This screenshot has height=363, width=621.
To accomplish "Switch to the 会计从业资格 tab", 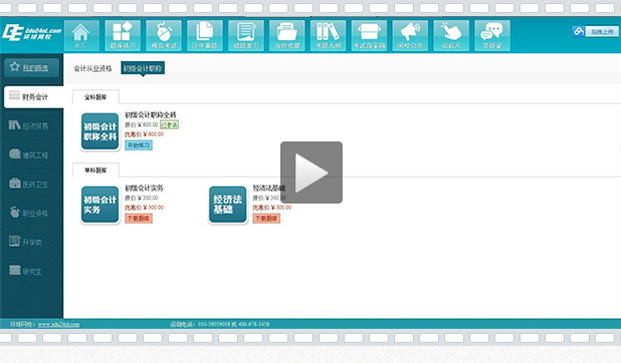I will point(93,68).
